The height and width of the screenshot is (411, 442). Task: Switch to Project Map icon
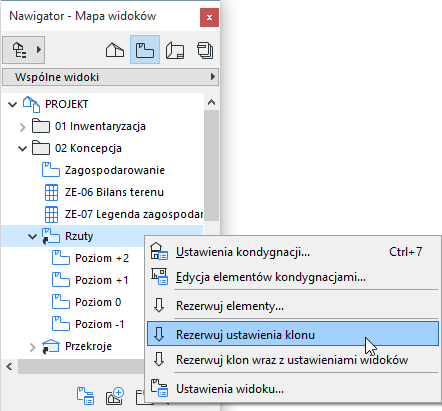[x=115, y=50]
